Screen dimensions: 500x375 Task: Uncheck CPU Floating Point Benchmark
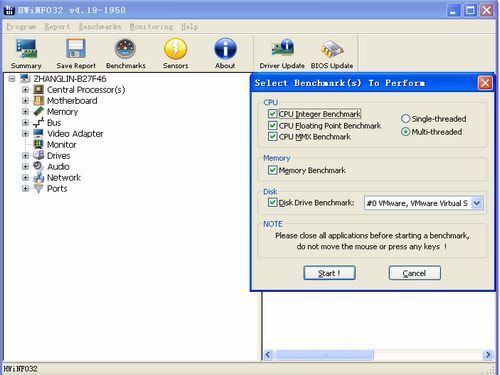(273, 126)
